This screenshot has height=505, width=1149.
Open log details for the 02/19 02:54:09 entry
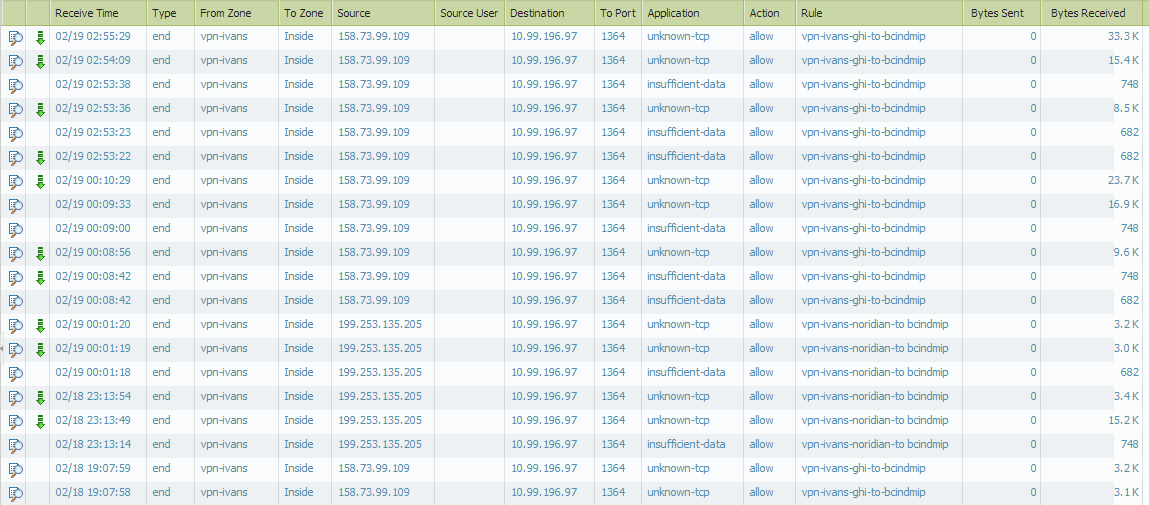(16, 61)
